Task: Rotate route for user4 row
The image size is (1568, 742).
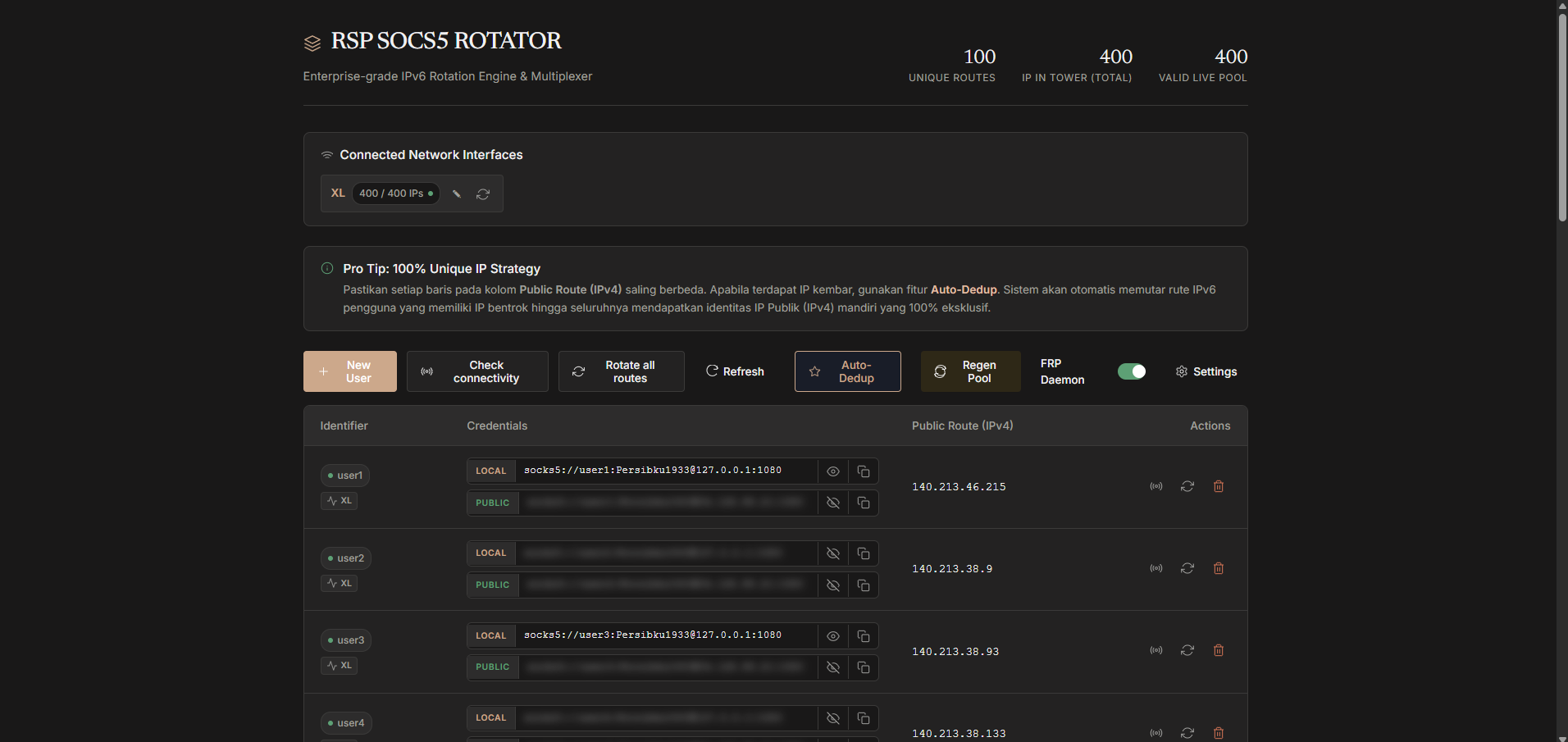Action: point(1187,733)
